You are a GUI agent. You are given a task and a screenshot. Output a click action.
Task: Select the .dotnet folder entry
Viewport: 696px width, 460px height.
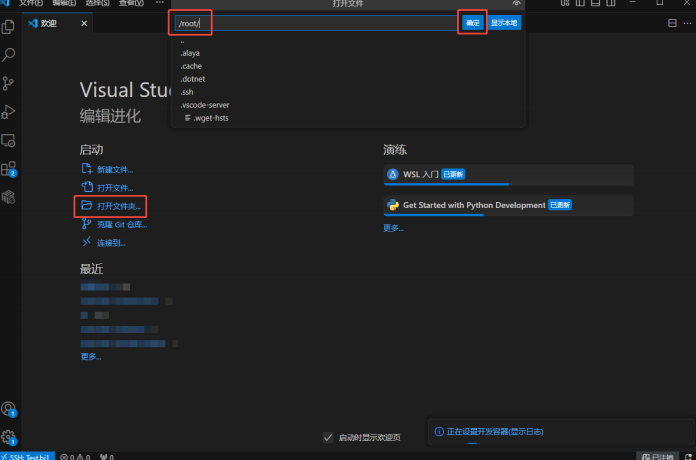[348, 79]
